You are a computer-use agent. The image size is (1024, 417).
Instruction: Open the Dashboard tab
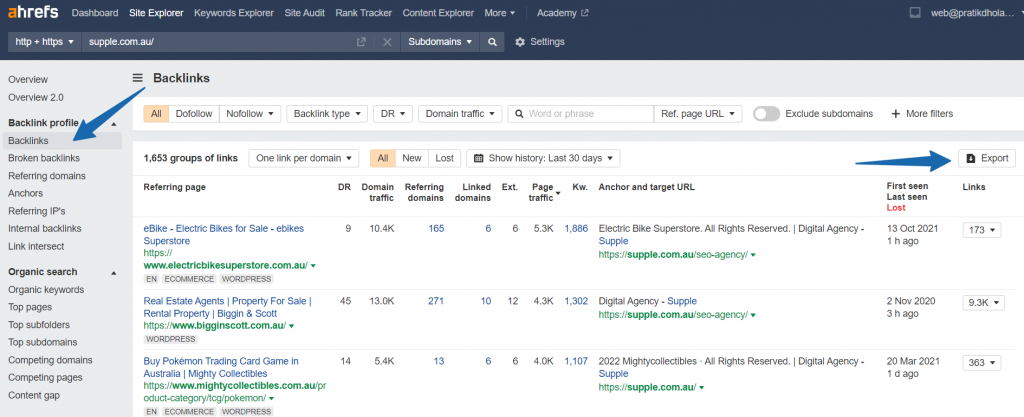tap(95, 12)
